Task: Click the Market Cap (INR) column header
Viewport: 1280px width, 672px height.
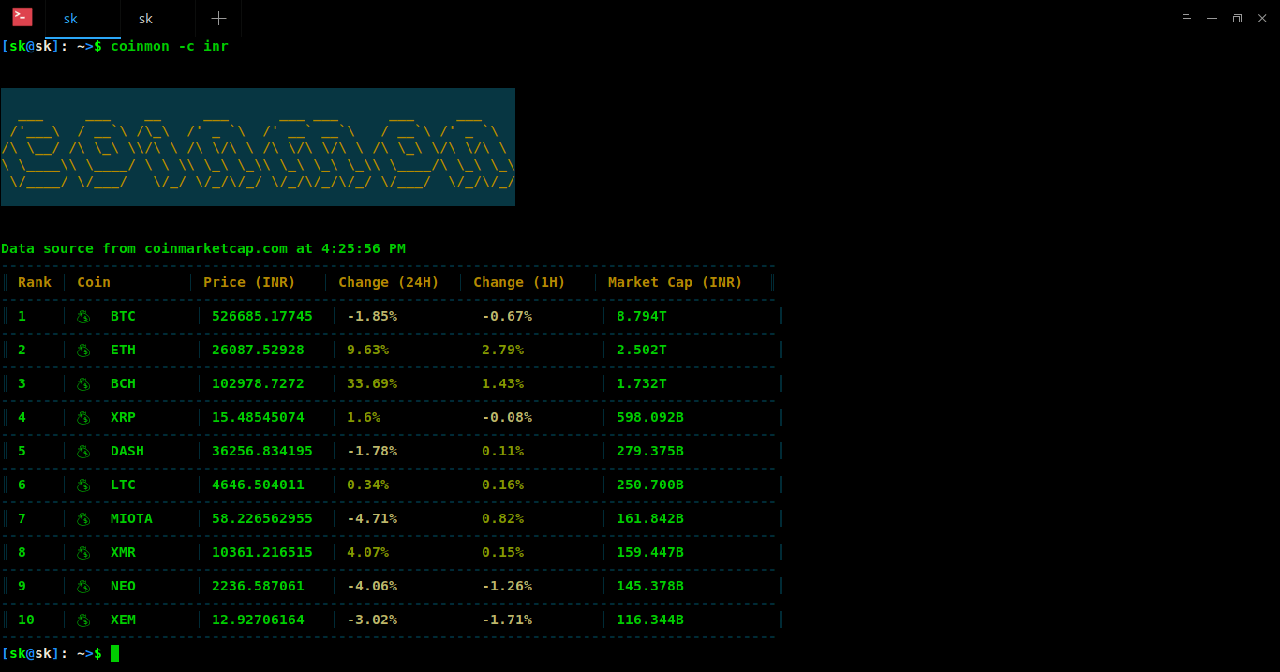Action: point(675,283)
